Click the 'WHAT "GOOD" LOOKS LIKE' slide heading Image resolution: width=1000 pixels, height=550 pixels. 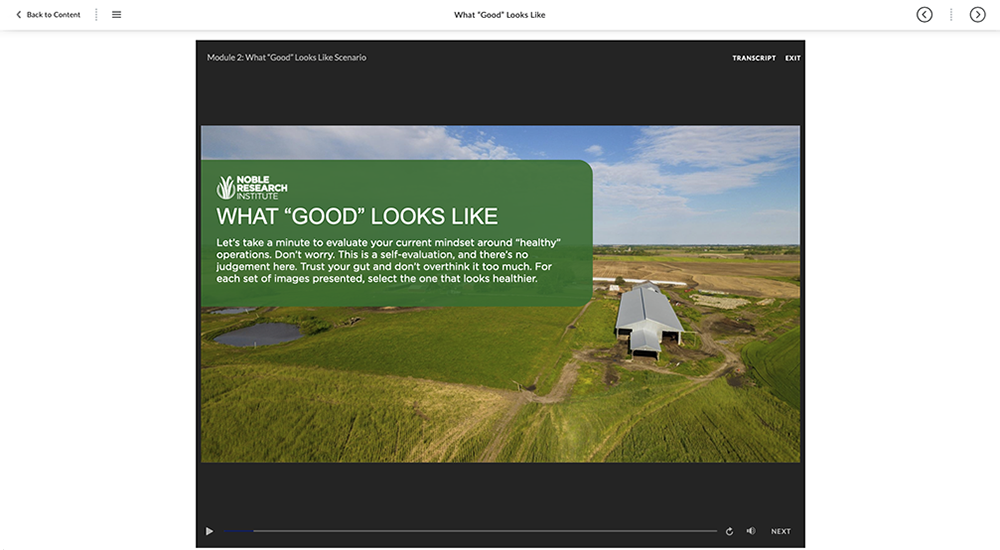(x=357, y=217)
